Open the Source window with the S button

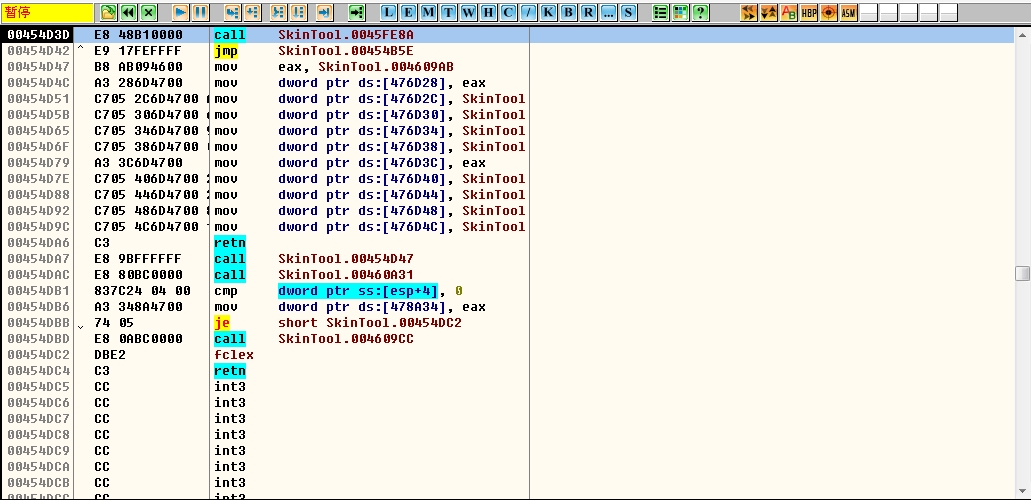click(x=628, y=12)
